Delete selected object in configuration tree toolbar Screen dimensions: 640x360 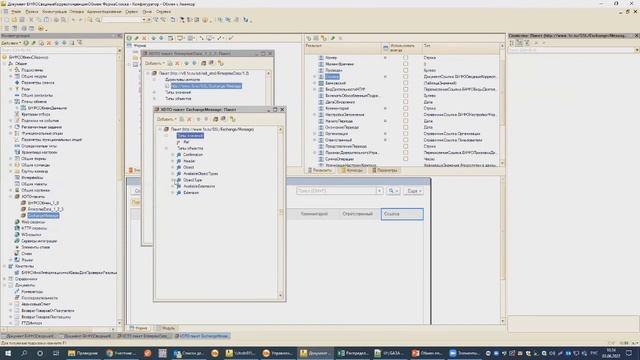[x=49, y=43]
